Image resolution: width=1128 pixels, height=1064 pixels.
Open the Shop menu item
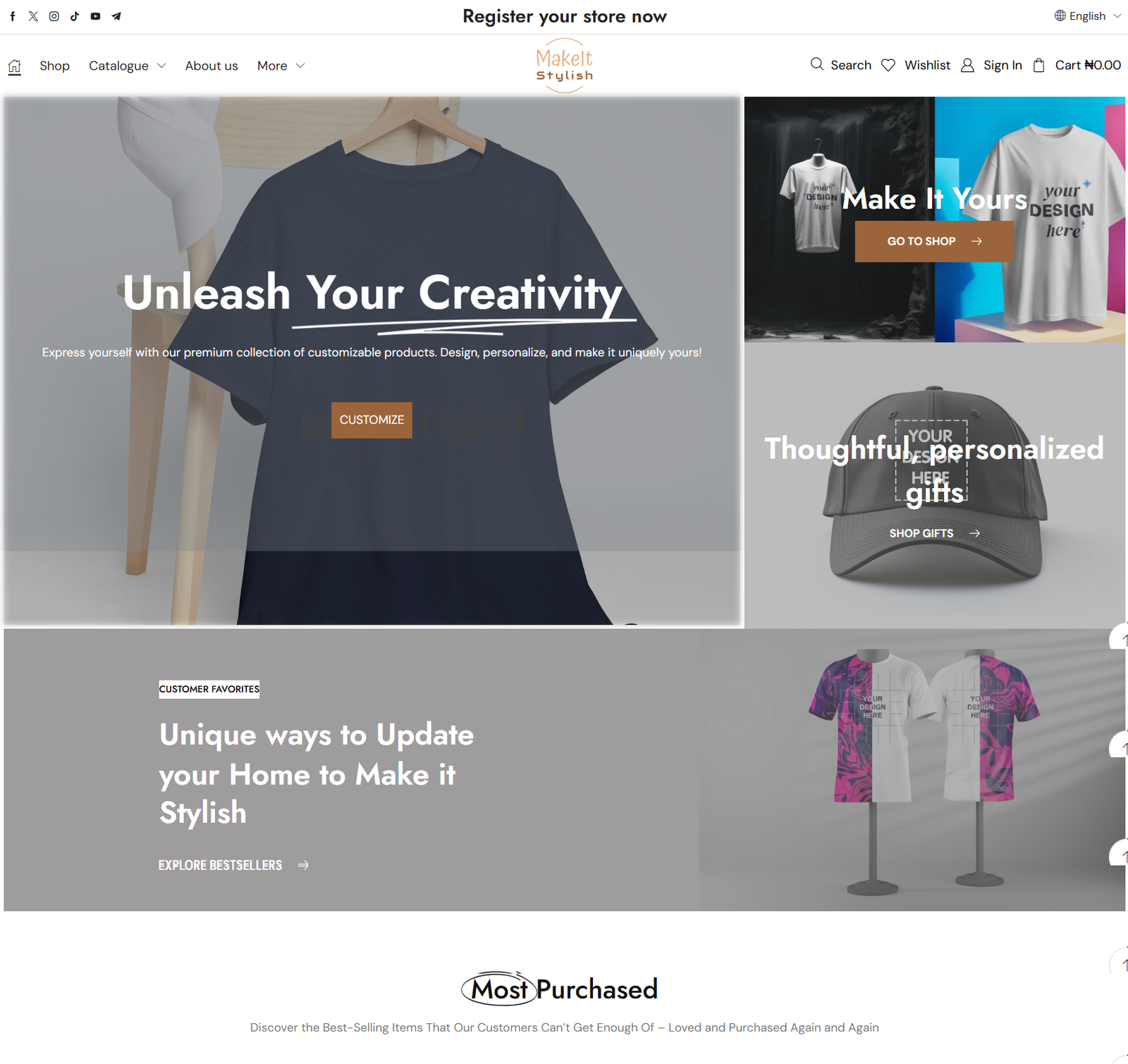[54, 66]
